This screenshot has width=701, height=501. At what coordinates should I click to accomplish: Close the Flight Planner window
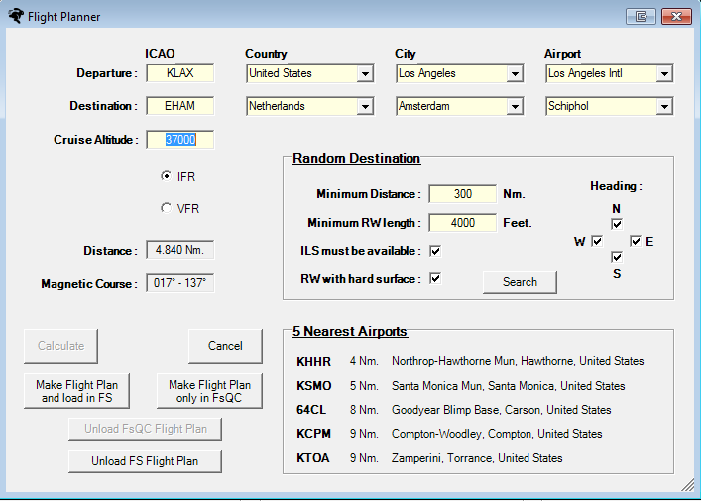pos(676,17)
